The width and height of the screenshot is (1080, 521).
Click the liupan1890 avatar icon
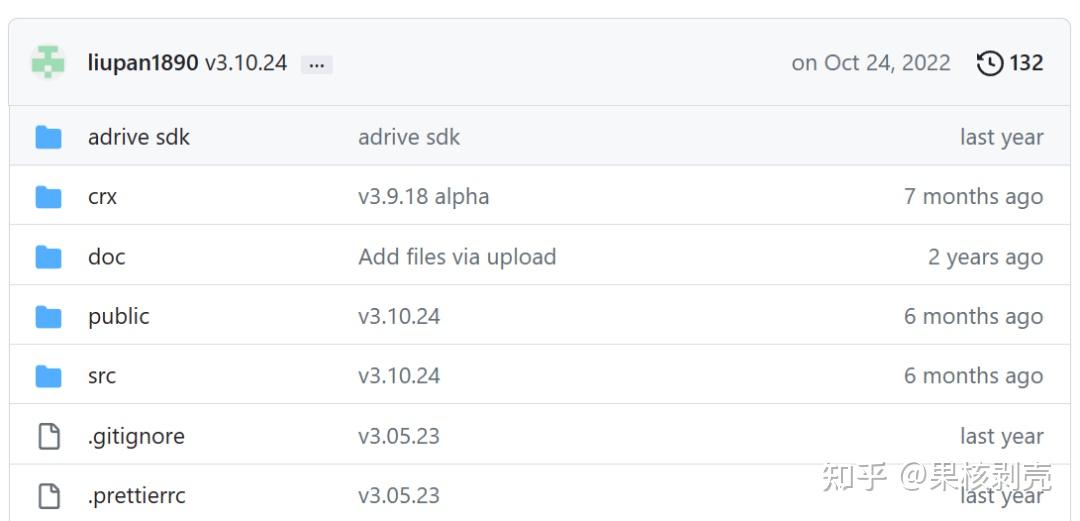point(48,62)
